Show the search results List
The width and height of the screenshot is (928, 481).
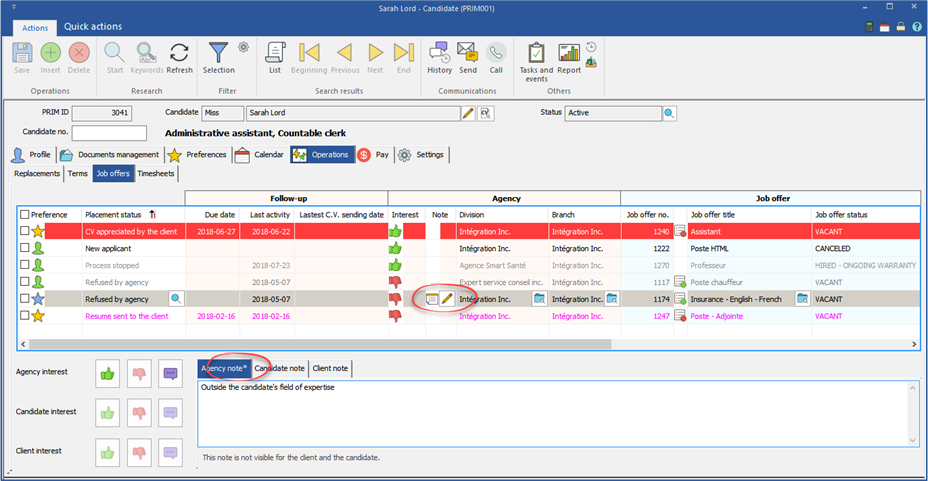click(275, 53)
